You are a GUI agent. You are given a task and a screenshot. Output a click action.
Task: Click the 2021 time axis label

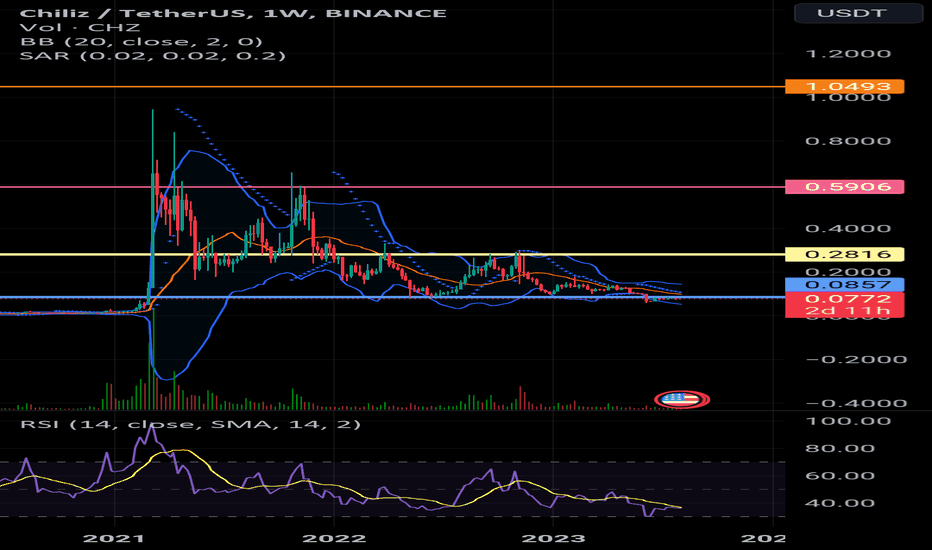point(114,539)
